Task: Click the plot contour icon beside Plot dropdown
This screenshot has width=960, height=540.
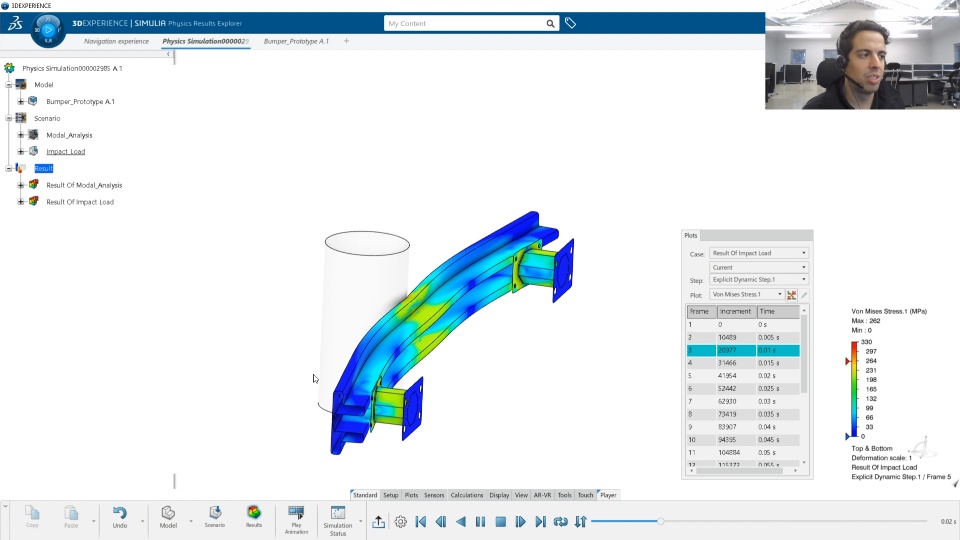Action: pos(792,295)
